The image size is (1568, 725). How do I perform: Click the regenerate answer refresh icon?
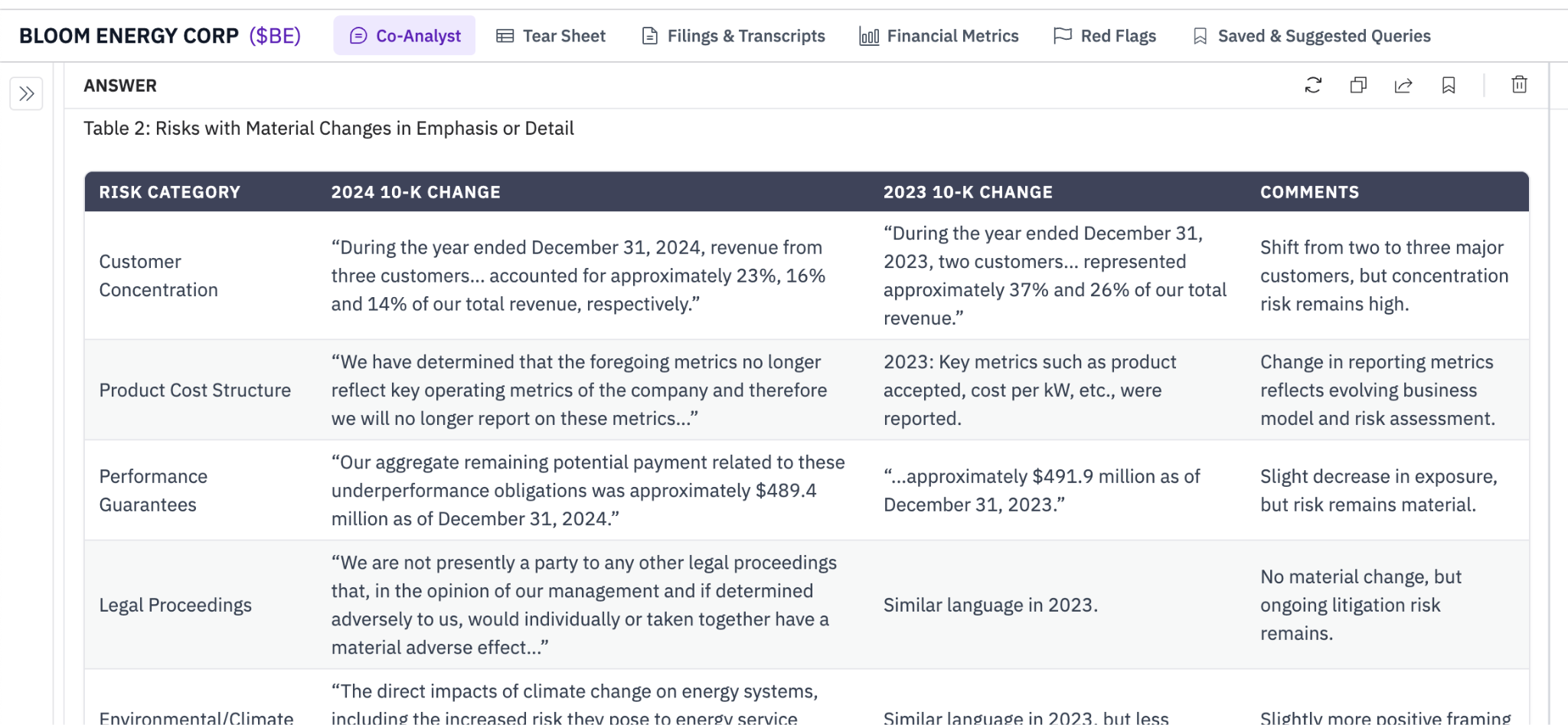click(1313, 85)
